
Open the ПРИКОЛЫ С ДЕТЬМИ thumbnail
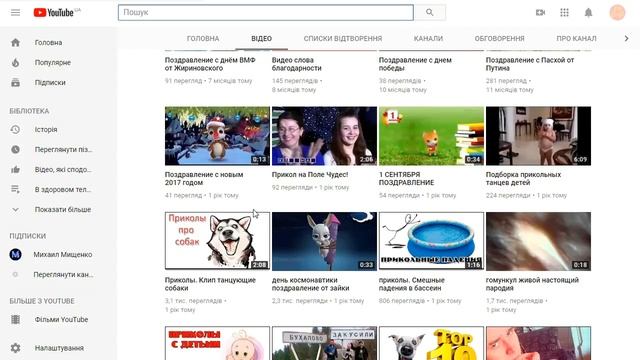[217, 343]
